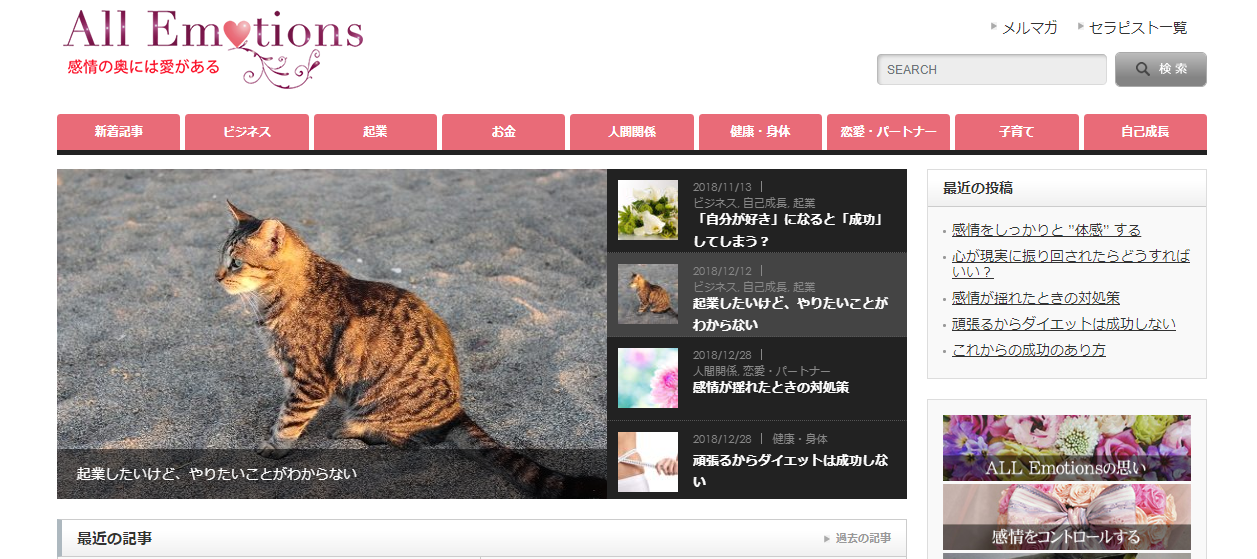Open the 自己成長 menu tab

[1145, 132]
